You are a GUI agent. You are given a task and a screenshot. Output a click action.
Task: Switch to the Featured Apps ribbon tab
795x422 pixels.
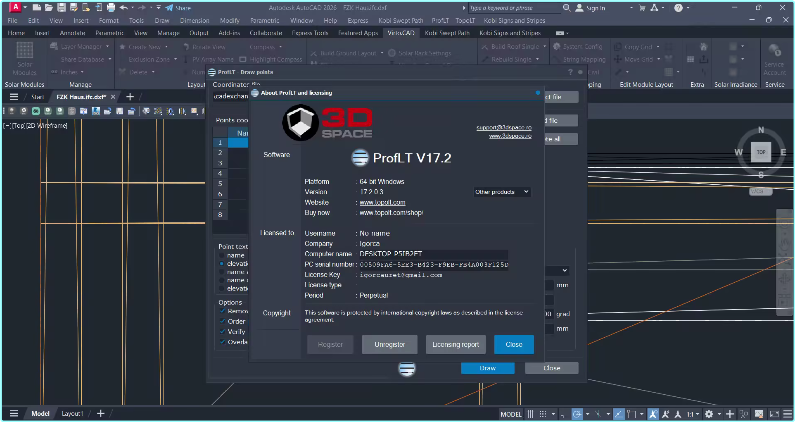[358, 33]
